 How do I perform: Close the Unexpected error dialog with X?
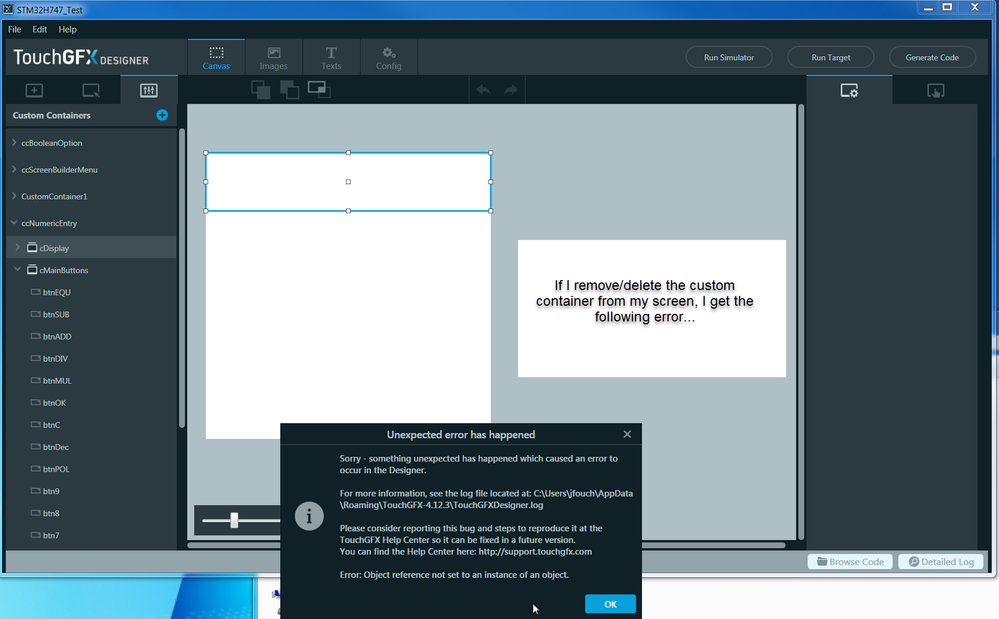tap(627, 434)
